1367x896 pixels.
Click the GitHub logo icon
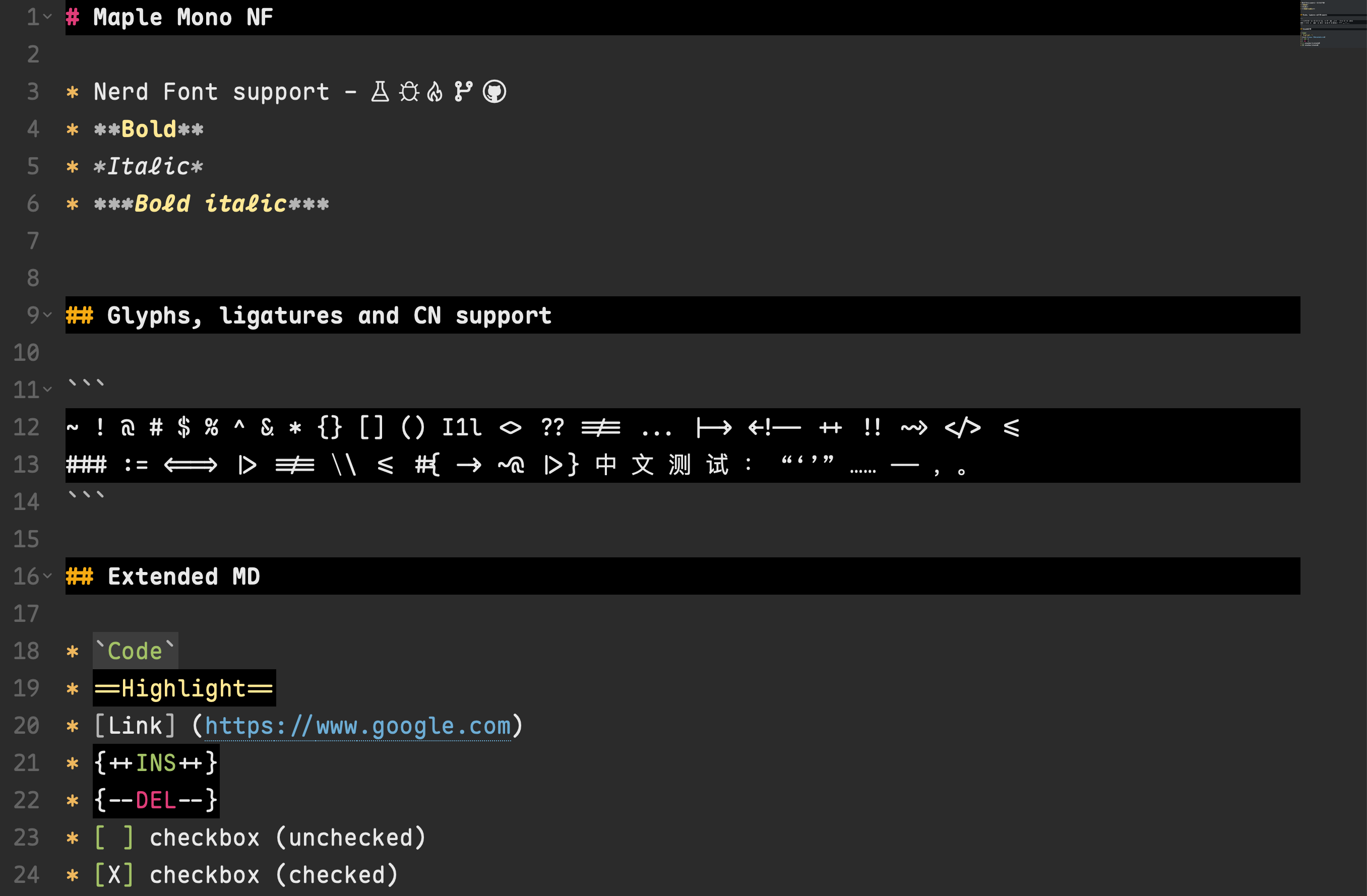pos(494,91)
